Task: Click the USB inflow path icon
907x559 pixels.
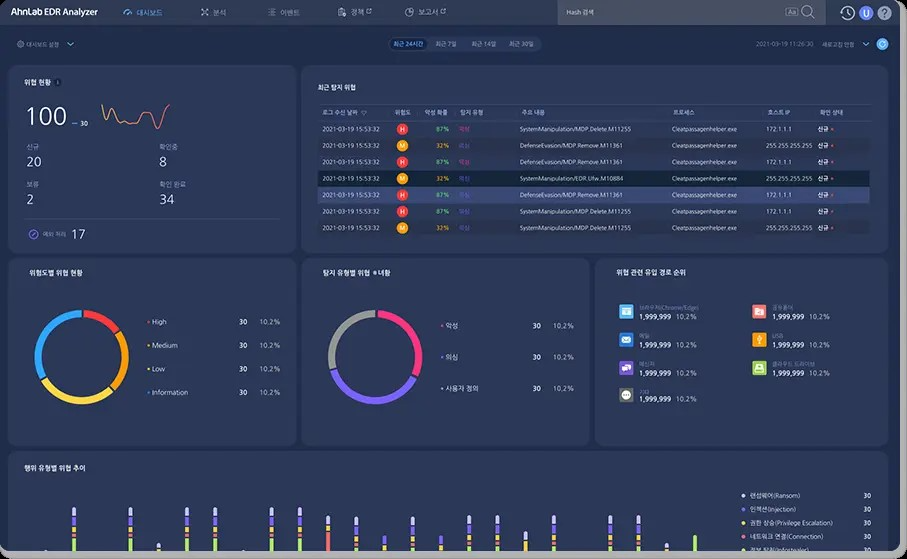Action: click(760, 340)
